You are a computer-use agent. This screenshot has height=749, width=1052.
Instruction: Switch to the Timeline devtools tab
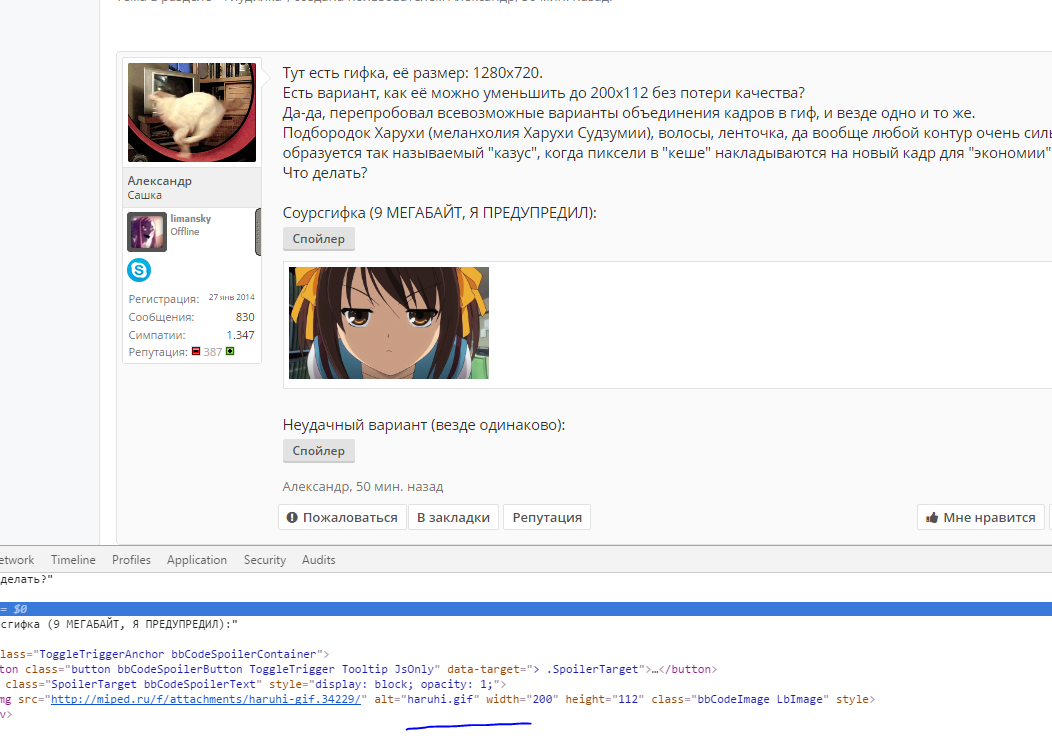click(73, 560)
